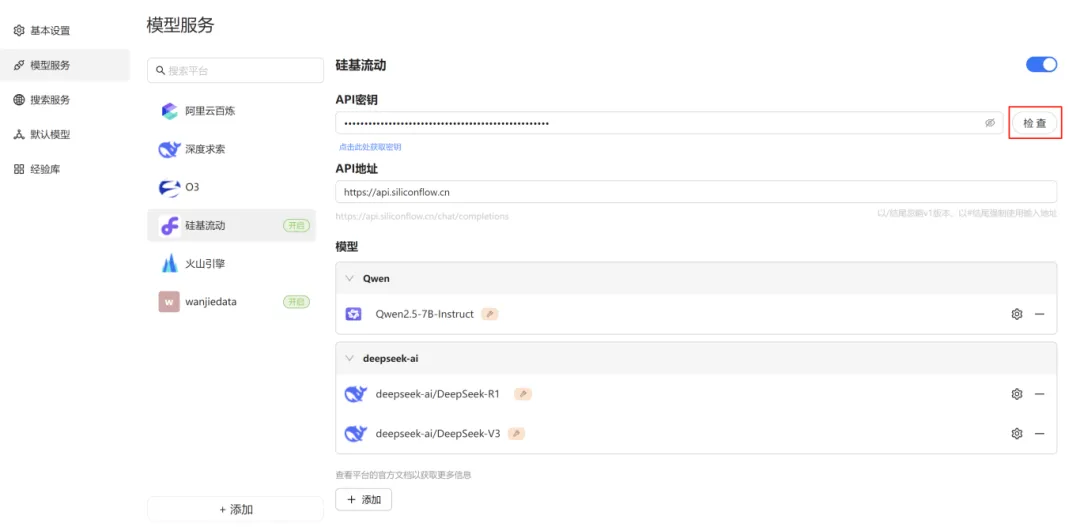Remove DeepSeek-V3 with its minus icon
The width and height of the screenshot is (1080, 527).
click(x=1039, y=433)
